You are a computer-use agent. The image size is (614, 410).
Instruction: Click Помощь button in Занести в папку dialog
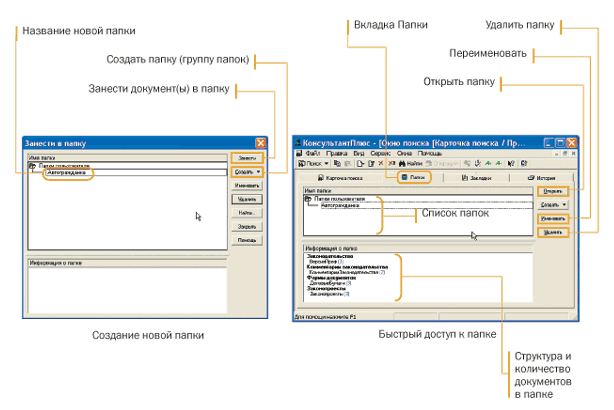pyautogui.click(x=247, y=240)
